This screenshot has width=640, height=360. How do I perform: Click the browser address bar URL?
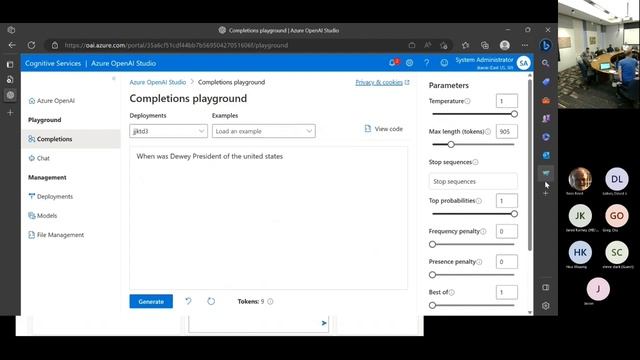point(176,45)
